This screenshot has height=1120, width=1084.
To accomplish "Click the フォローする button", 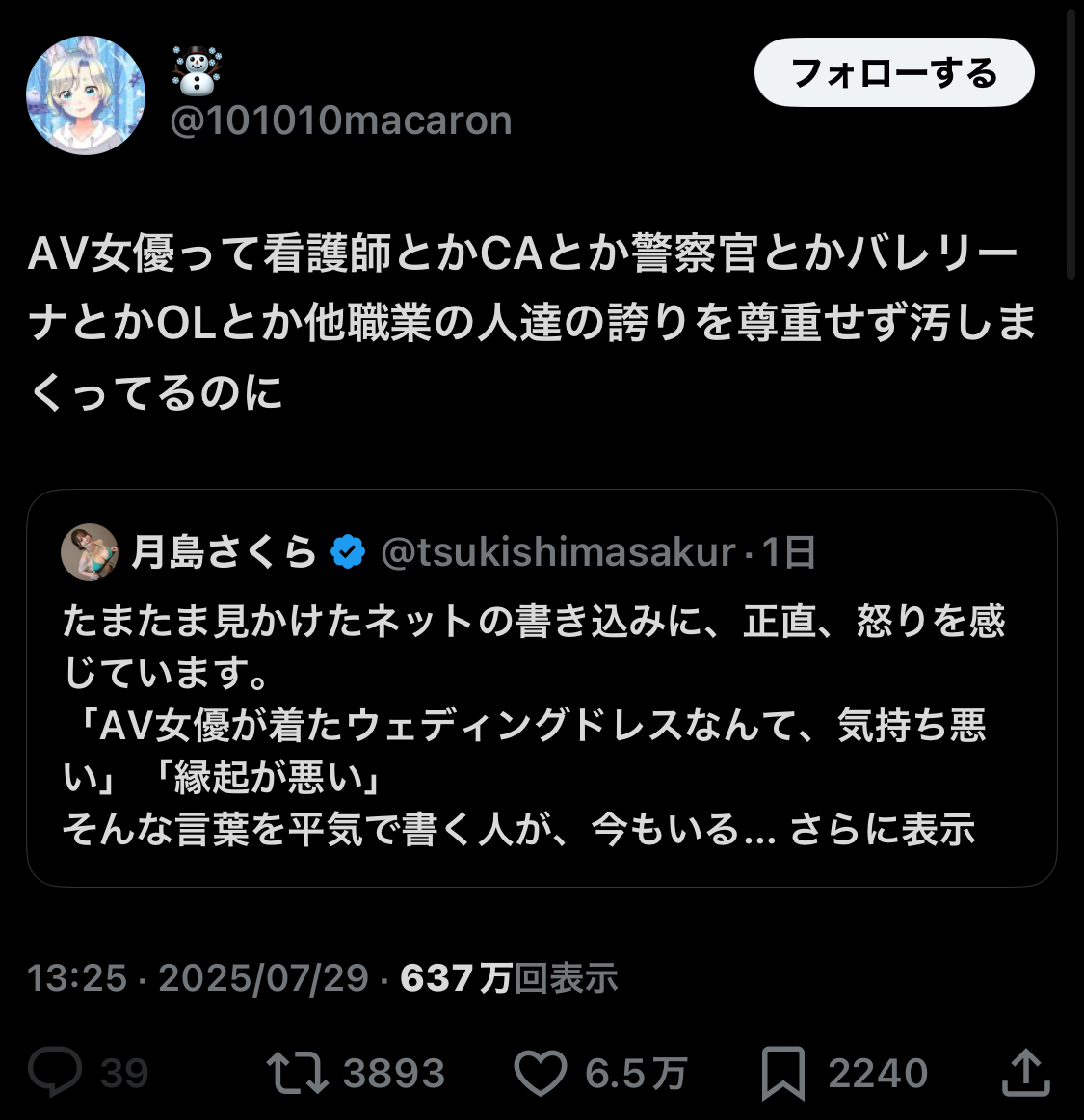I will 894,73.
